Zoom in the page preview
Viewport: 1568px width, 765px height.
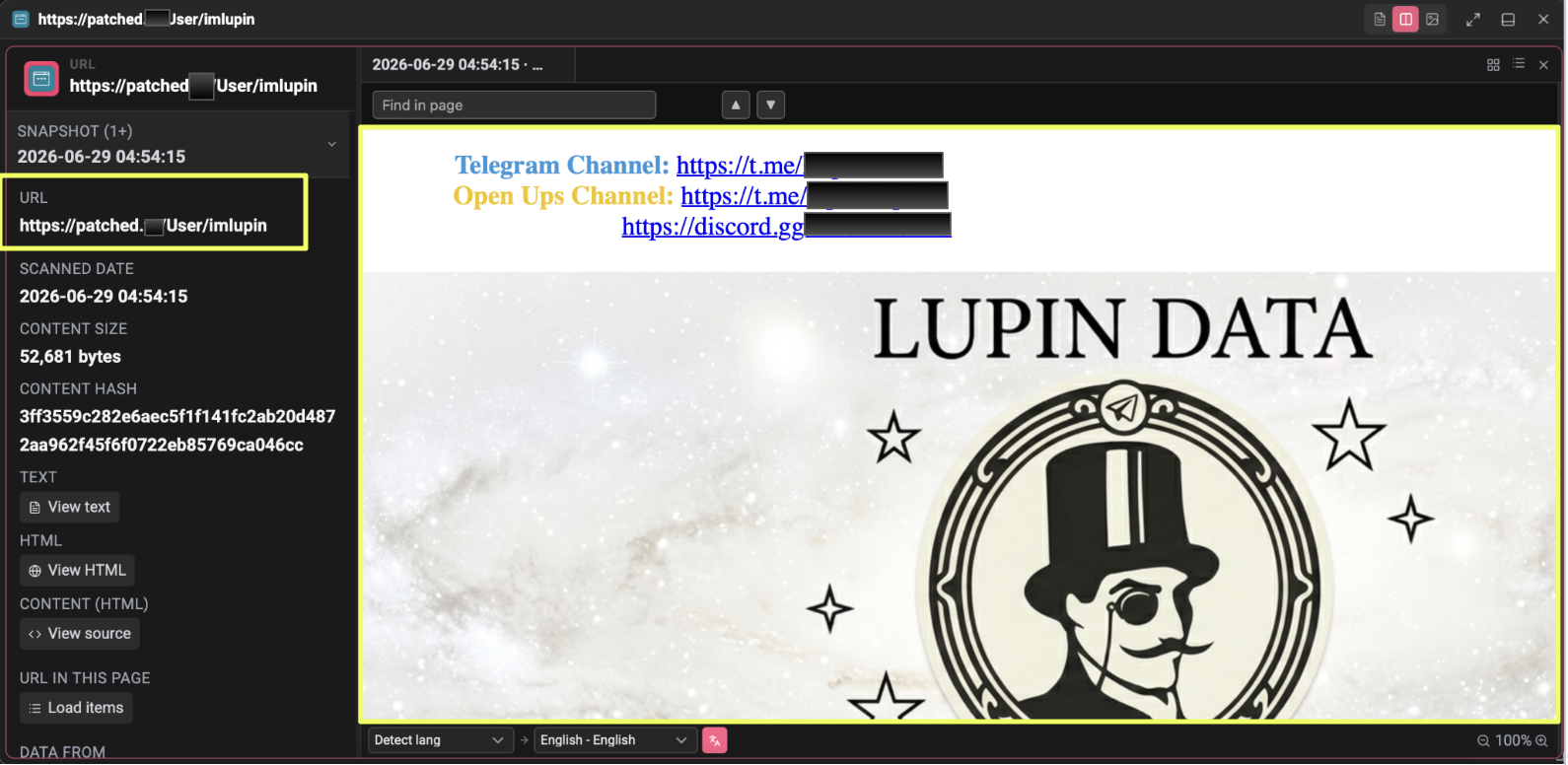tap(1541, 740)
